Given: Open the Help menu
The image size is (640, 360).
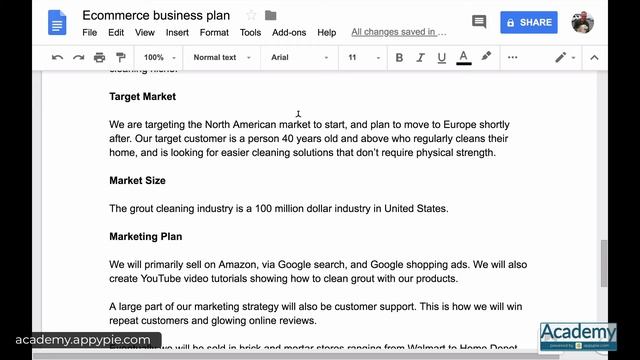Looking at the screenshot, I should 327,33.
